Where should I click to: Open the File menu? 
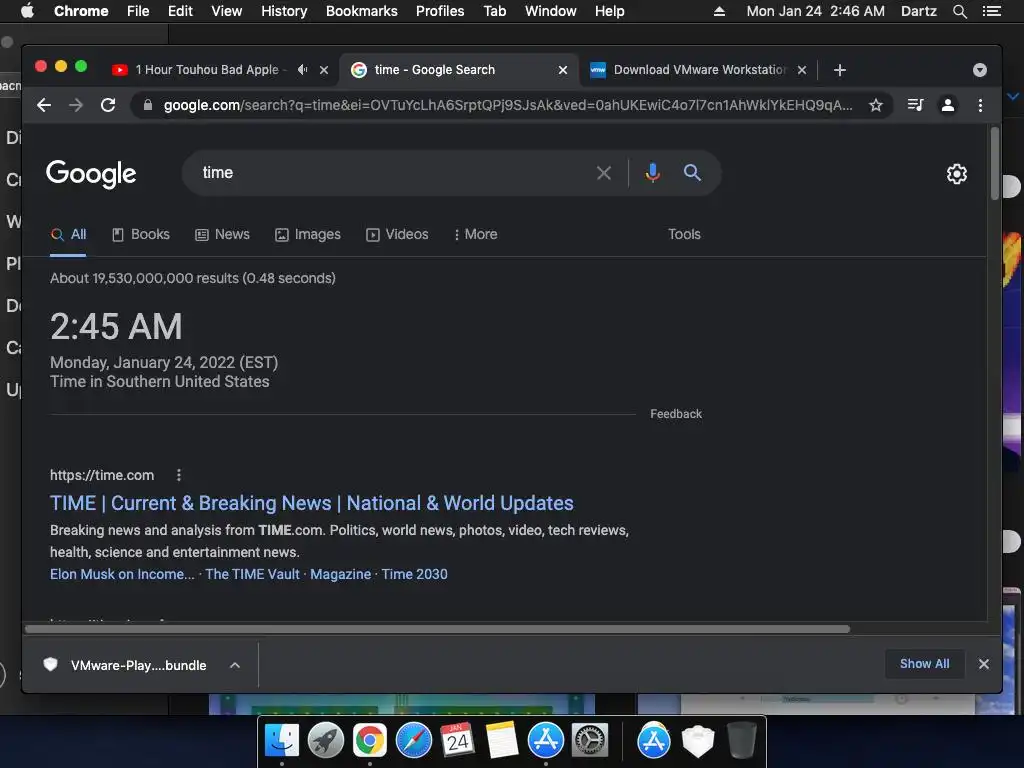tap(138, 11)
